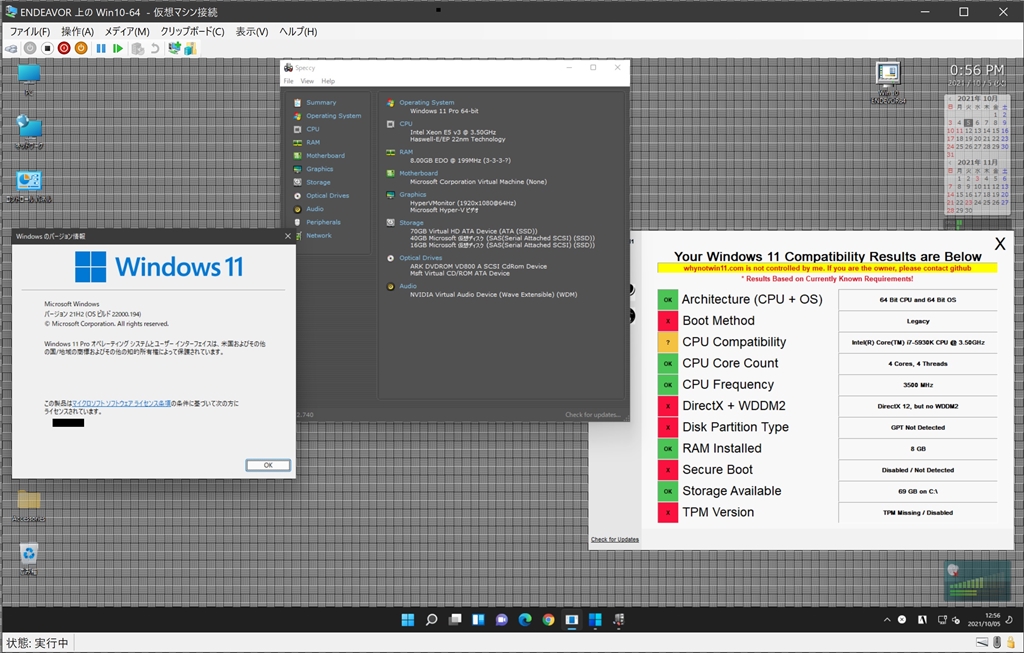Screen dimensions: 1024x653
Task: Open the Win10 ENDEAVOR desktop shortcut
Action: pyautogui.click(x=888, y=83)
